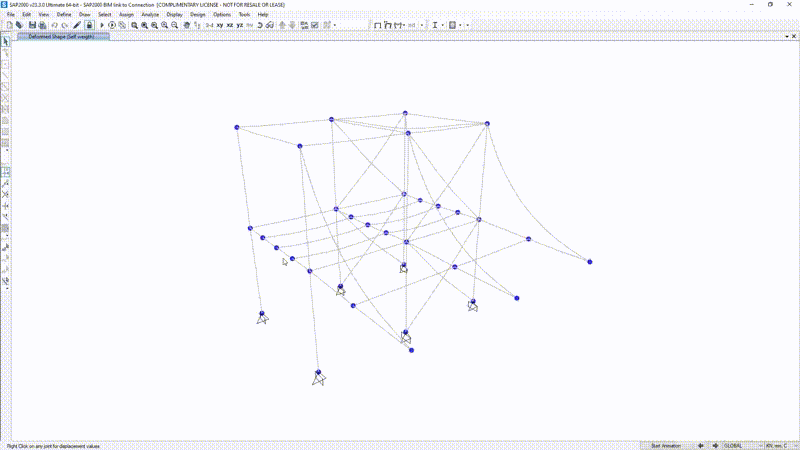This screenshot has height=450, width=800.
Task: Open the Assign menu
Action: tap(126, 15)
